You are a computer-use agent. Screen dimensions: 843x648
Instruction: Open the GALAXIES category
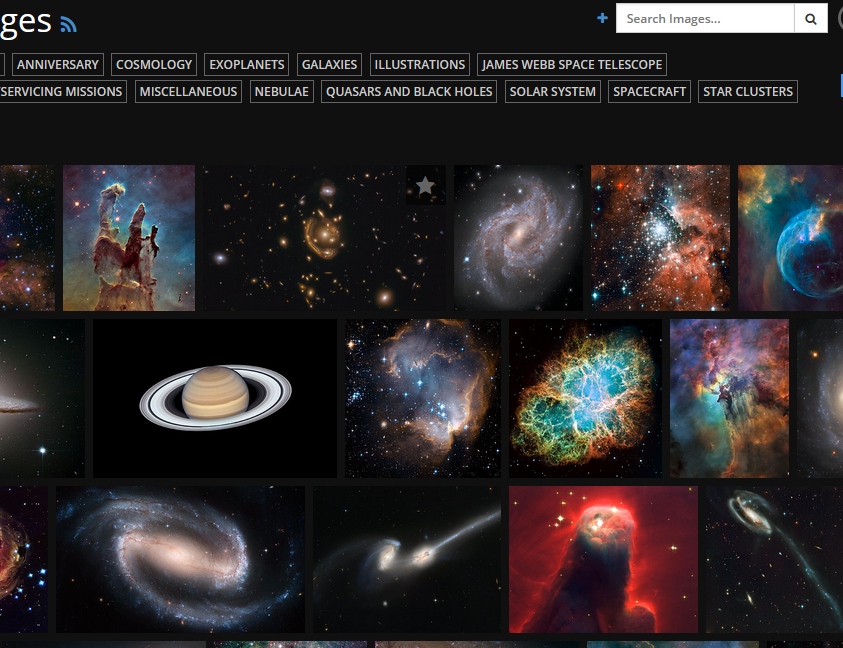(329, 64)
